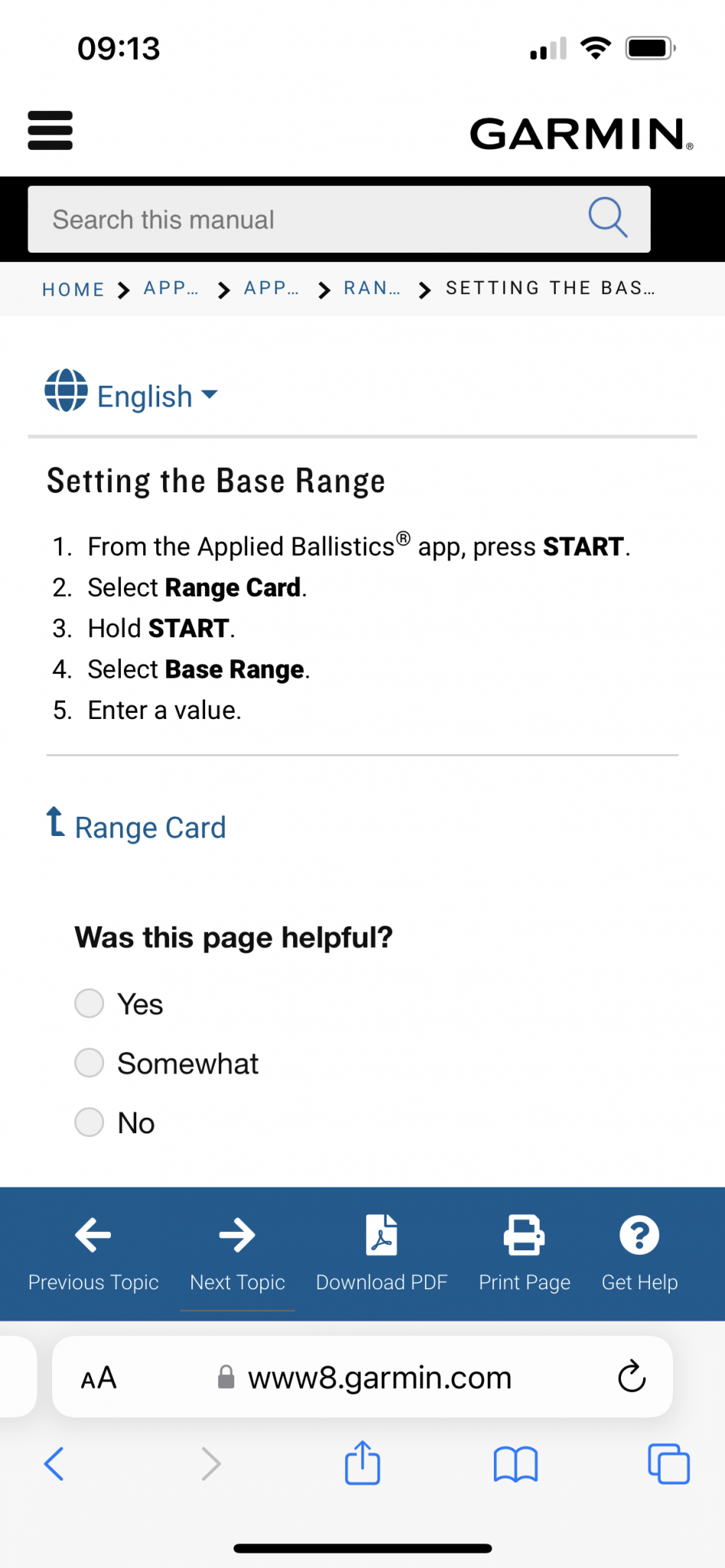Expand the English language dropdown

[132, 395]
